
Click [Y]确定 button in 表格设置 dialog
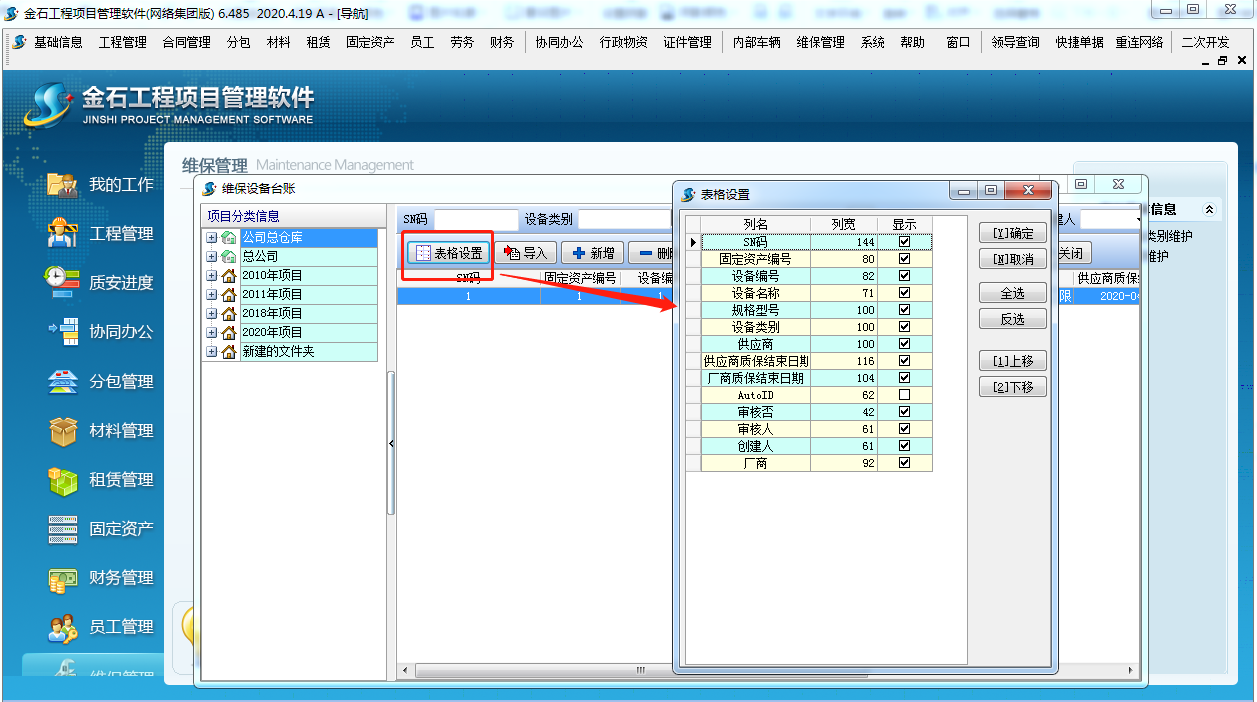(1012, 233)
